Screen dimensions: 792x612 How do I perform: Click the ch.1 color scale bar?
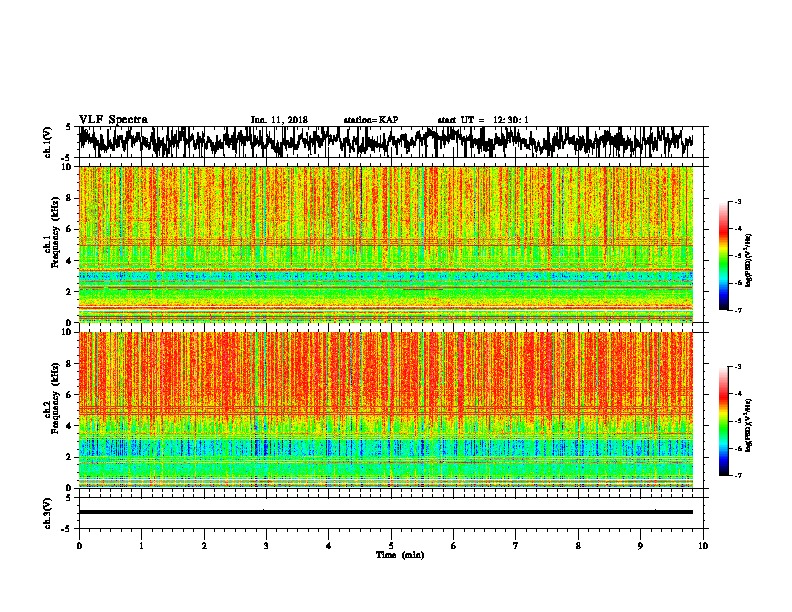(724, 256)
